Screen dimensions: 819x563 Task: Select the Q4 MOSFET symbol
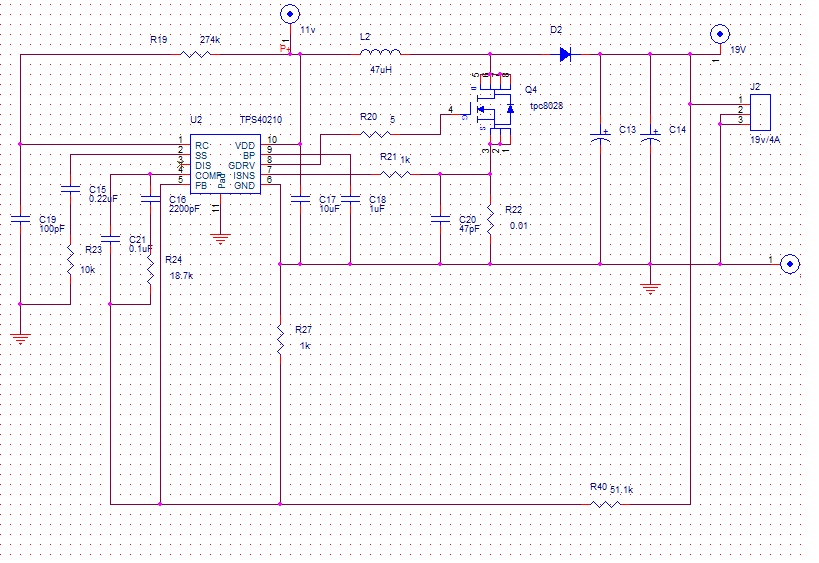pyautogui.click(x=494, y=109)
